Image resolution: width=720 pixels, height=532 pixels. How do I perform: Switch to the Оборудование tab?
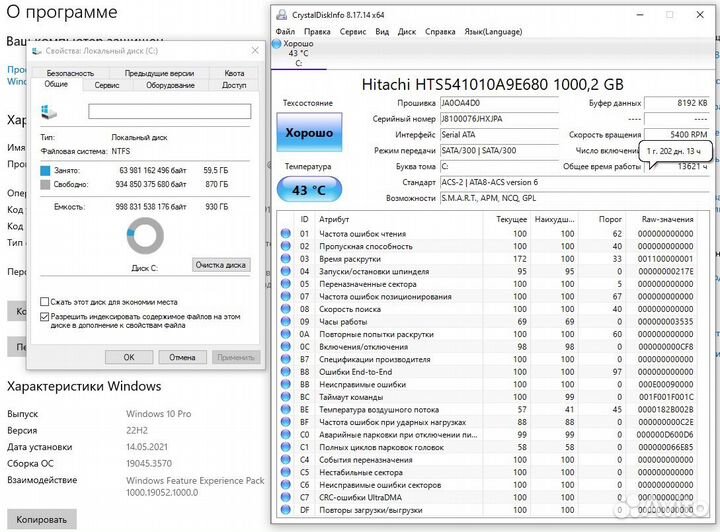(170, 85)
